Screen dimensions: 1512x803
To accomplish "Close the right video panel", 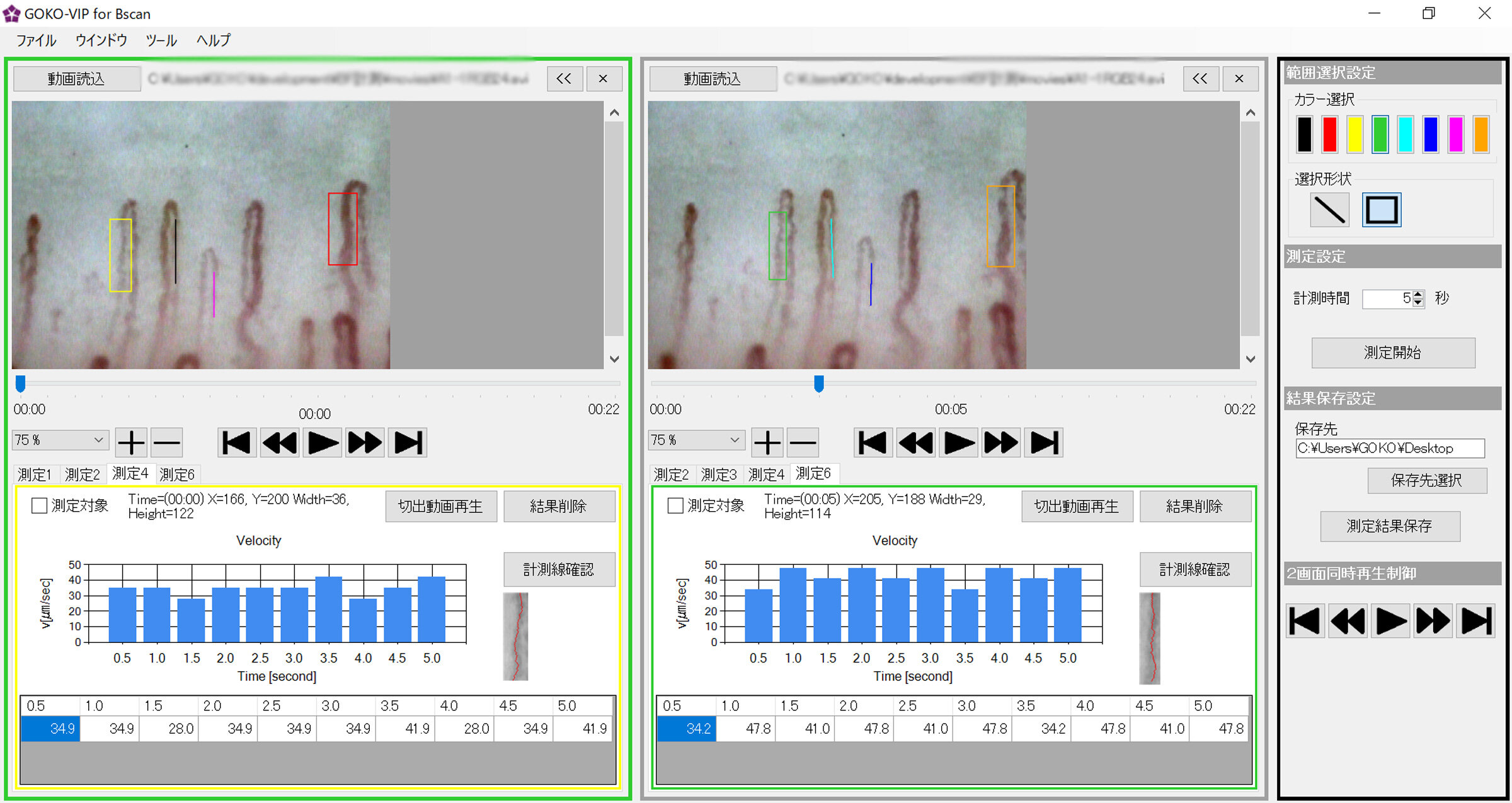I will (1240, 79).
